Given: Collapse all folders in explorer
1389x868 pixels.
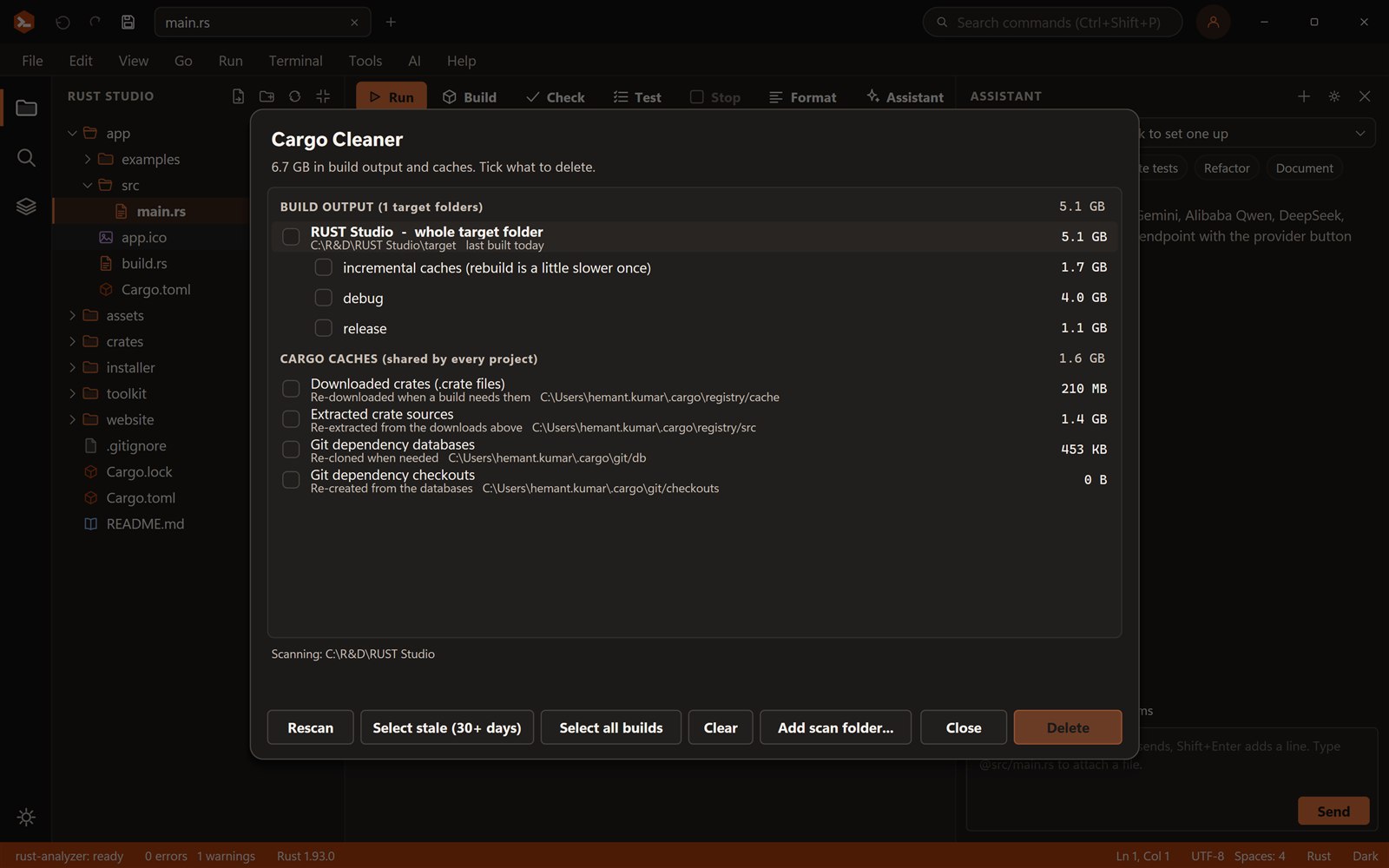Looking at the screenshot, I should coord(323,96).
